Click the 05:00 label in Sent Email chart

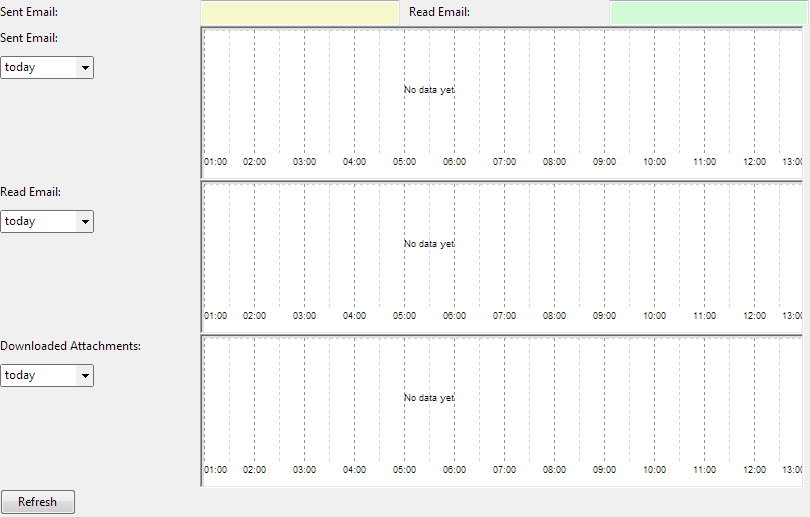tap(404, 162)
